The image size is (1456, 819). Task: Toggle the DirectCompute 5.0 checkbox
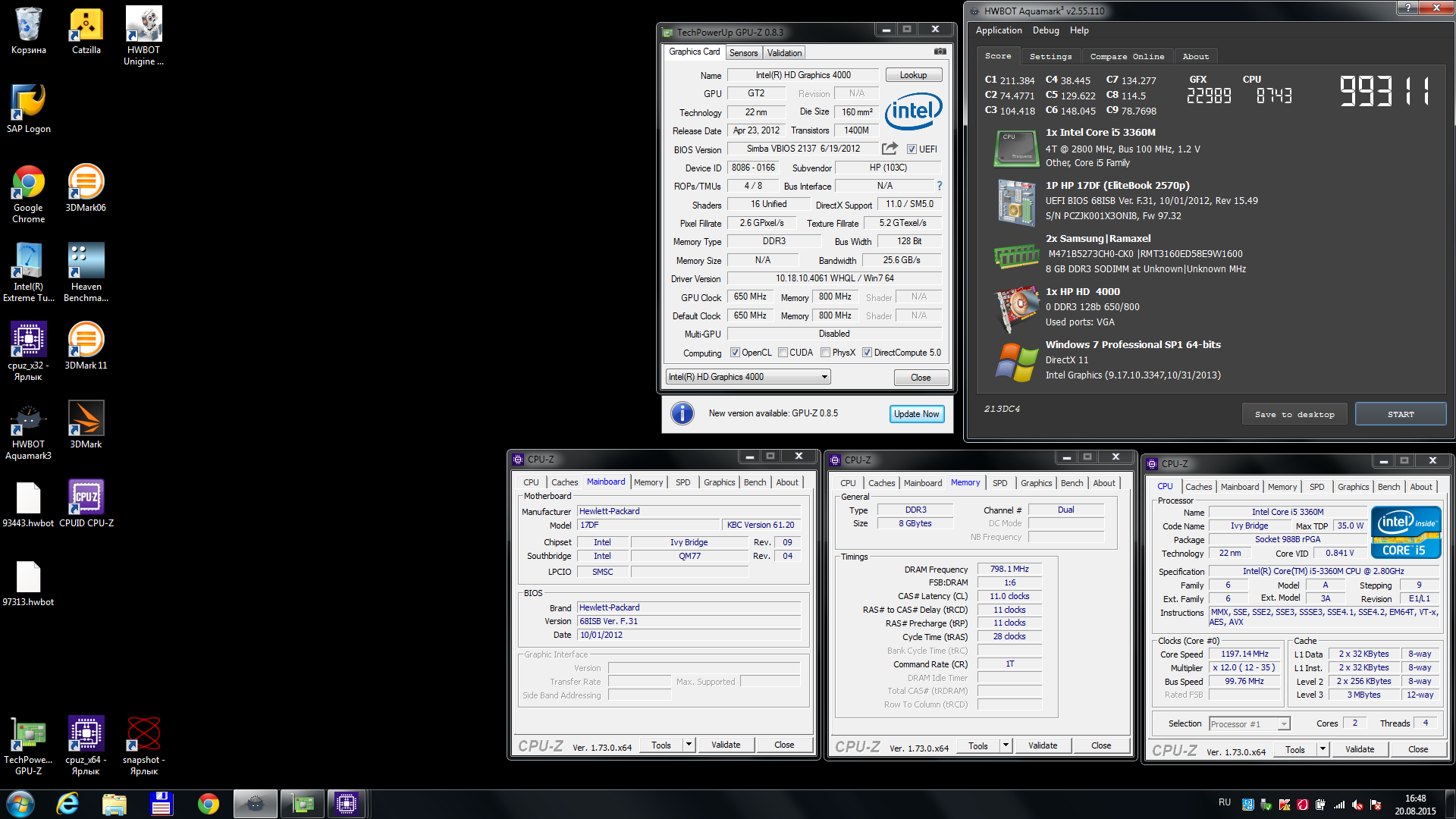pyautogui.click(x=867, y=353)
